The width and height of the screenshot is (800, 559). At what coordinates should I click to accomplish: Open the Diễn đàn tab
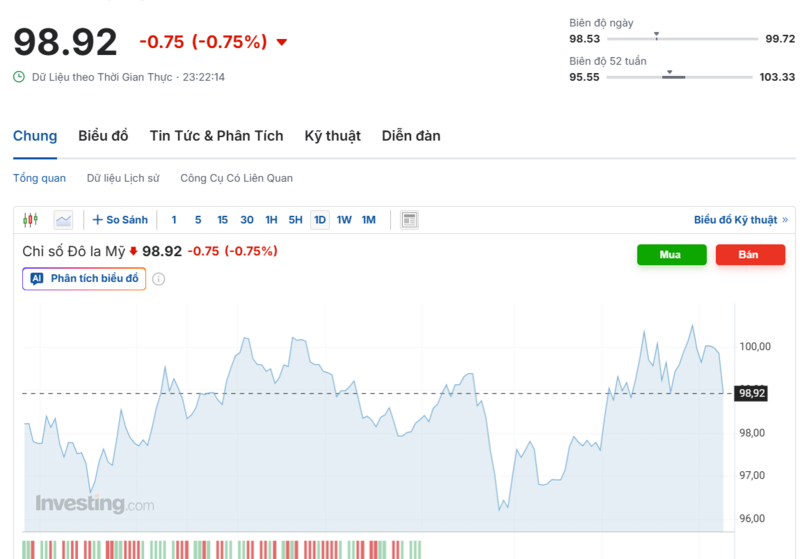pos(411,136)
